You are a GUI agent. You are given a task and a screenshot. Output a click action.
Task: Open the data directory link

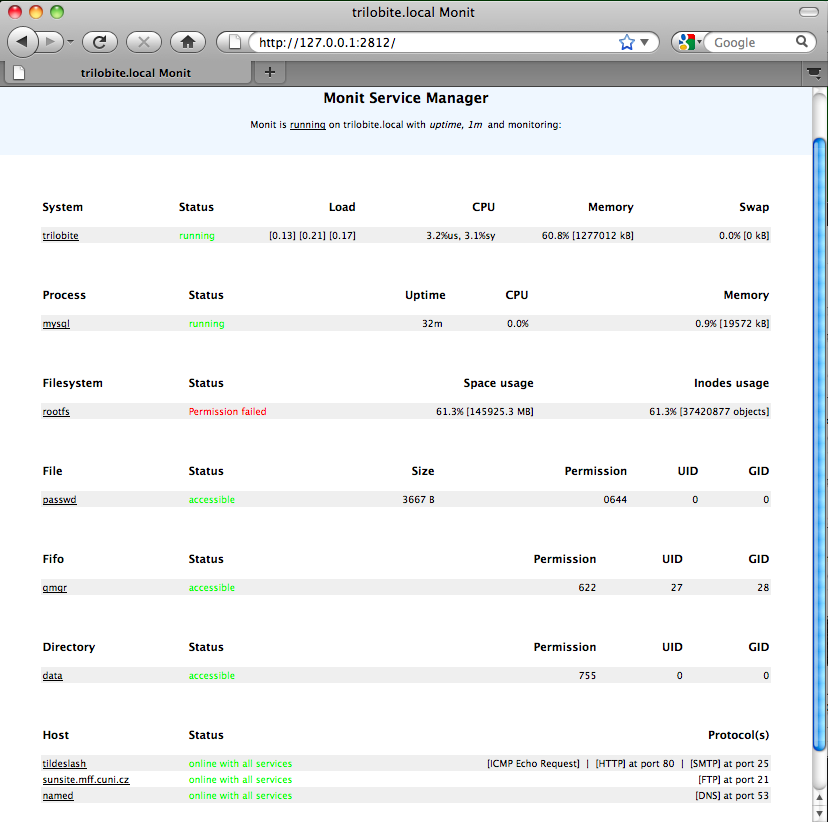(52, 675)
